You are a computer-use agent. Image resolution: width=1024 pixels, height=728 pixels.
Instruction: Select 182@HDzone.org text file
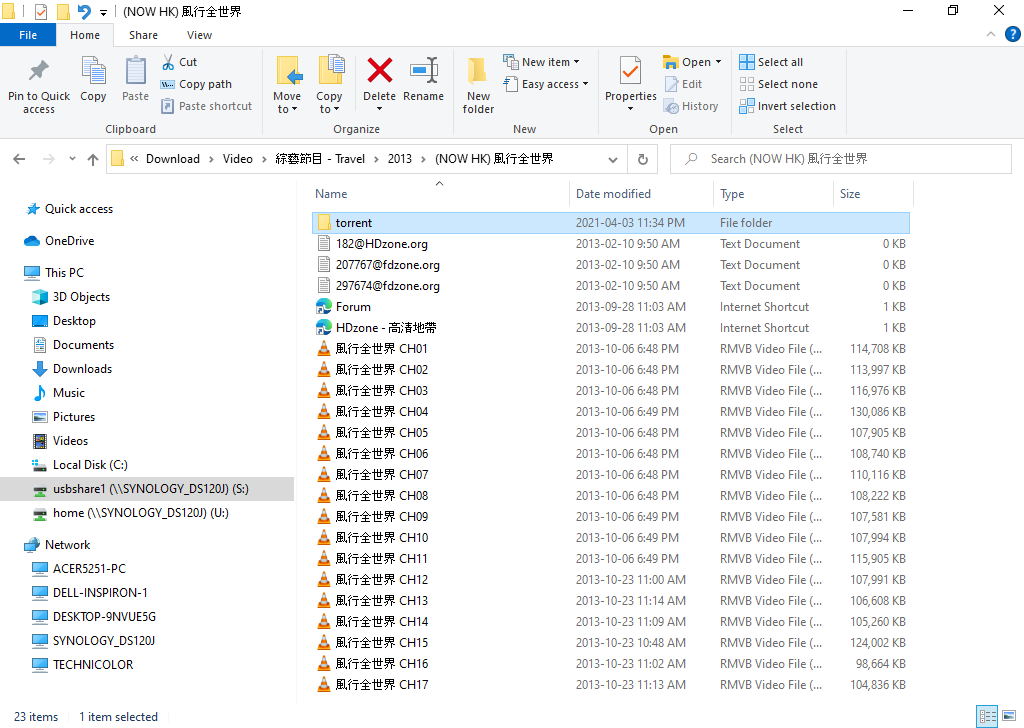point(611,244)
